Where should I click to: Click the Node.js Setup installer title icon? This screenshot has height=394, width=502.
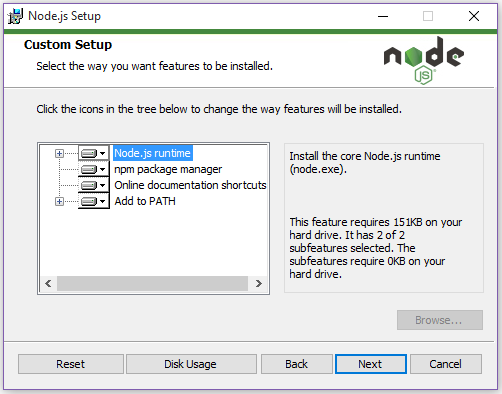click(15, 16)
